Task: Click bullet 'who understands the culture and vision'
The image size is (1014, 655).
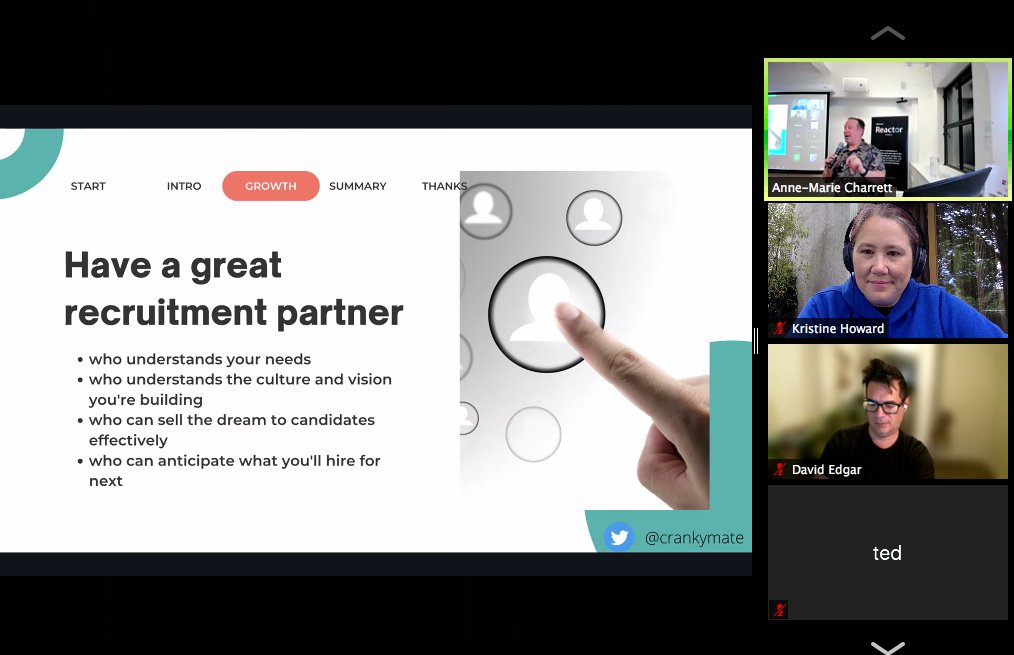Action: click(x=240, y=380)
